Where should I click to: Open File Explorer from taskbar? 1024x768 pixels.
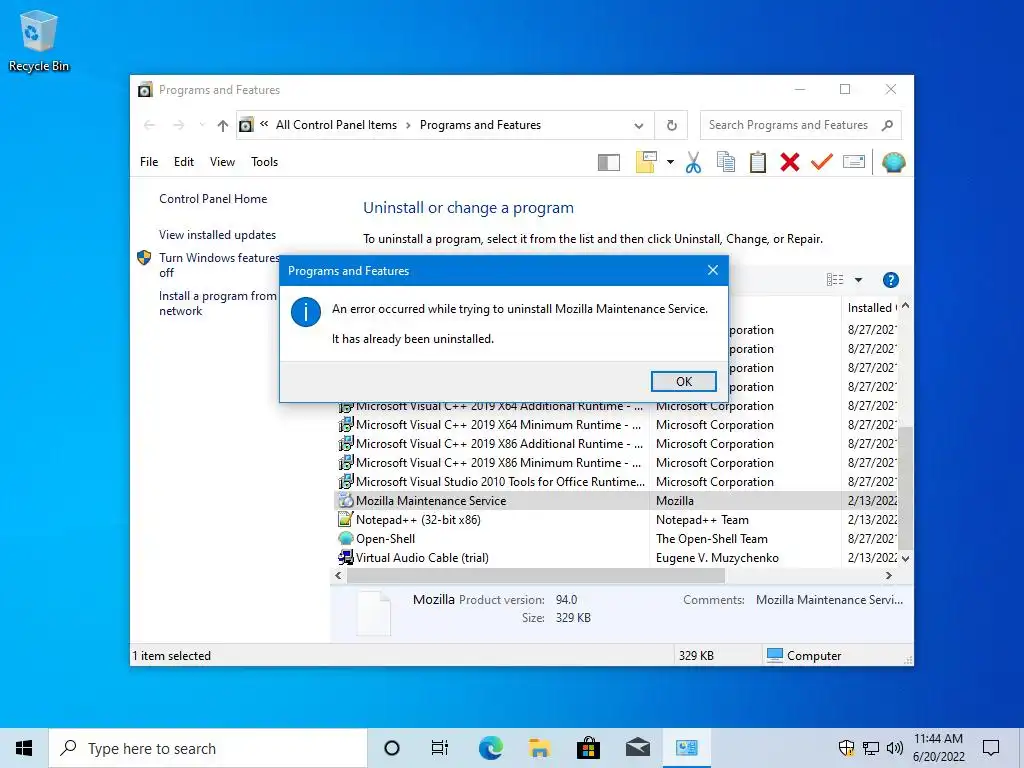(x=539, y=748)
